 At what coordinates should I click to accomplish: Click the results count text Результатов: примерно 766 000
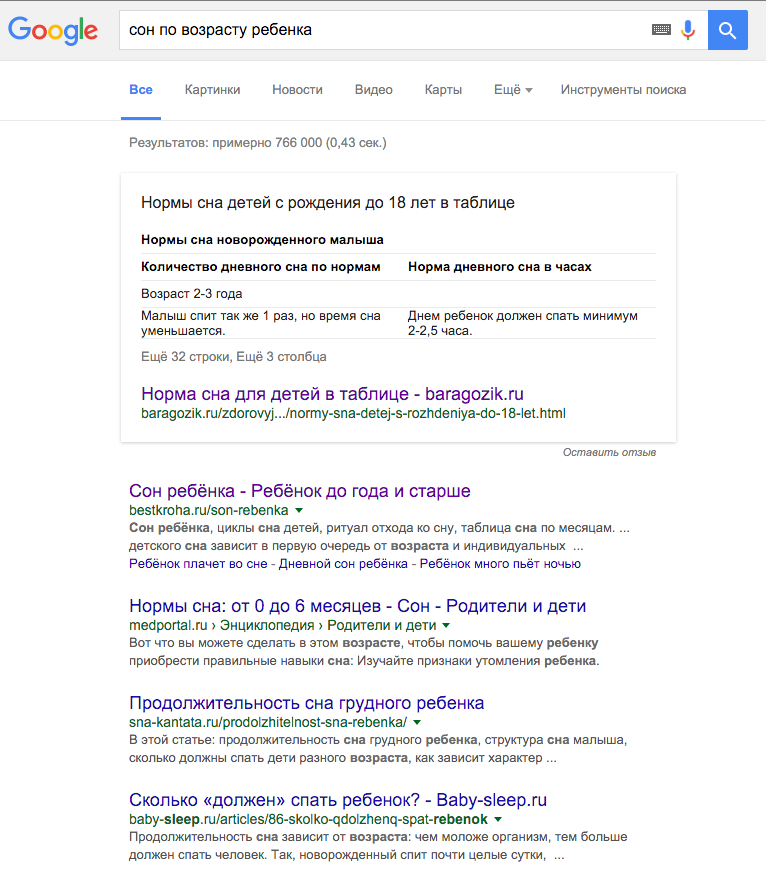258,143
